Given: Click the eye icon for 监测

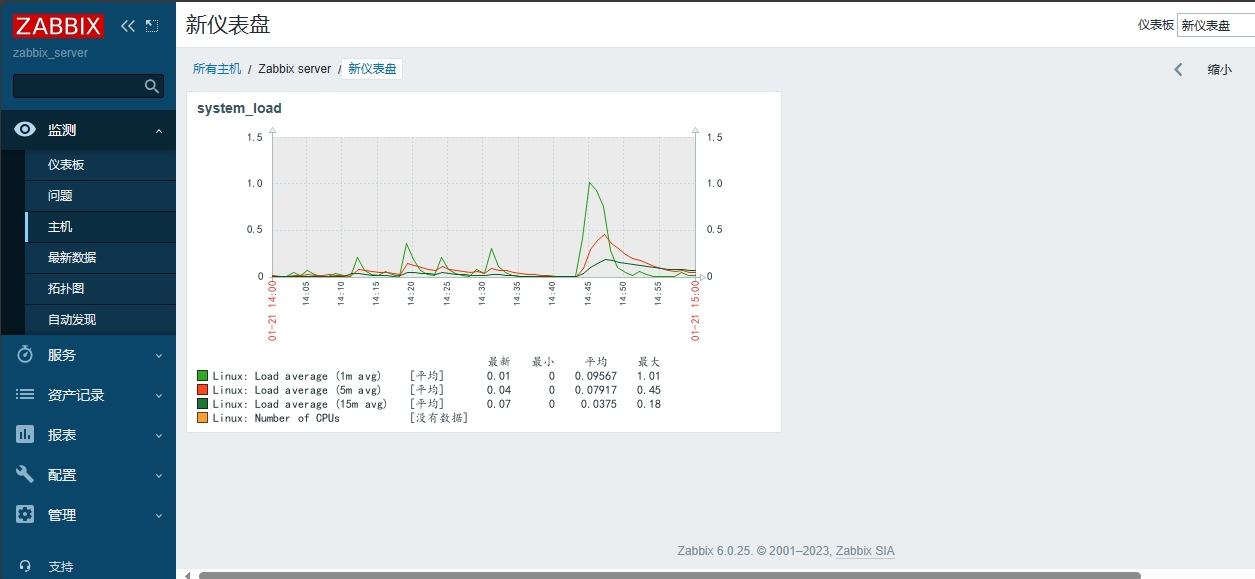Looking at the screenshot, I should tap(26, 130).
